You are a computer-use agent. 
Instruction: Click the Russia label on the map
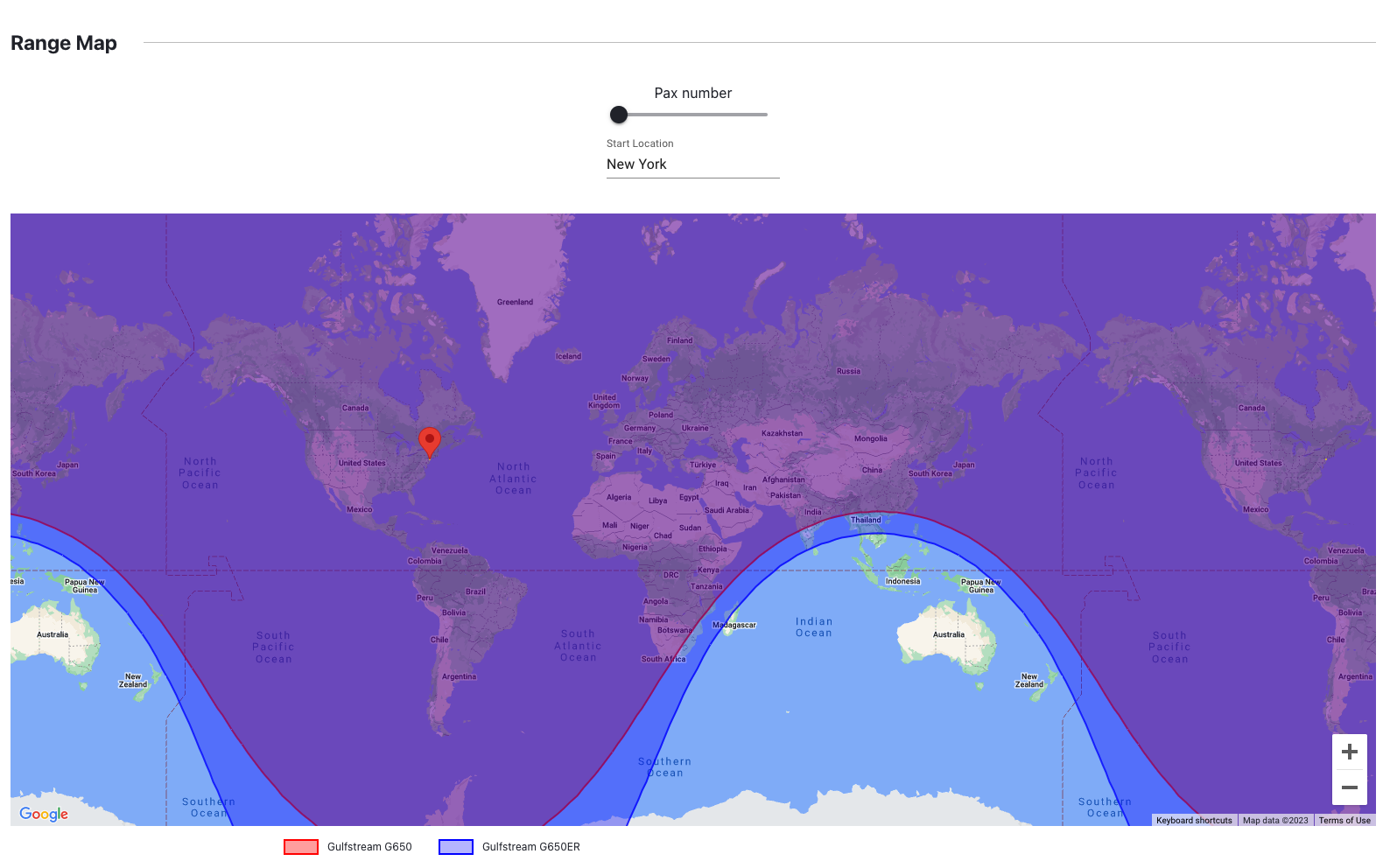(848, 371)
